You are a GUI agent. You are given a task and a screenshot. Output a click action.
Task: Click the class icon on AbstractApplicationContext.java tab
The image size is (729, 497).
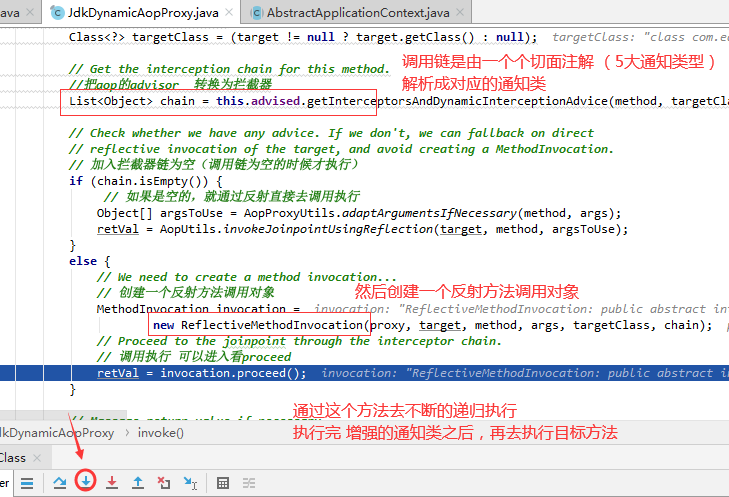[256, 13]
